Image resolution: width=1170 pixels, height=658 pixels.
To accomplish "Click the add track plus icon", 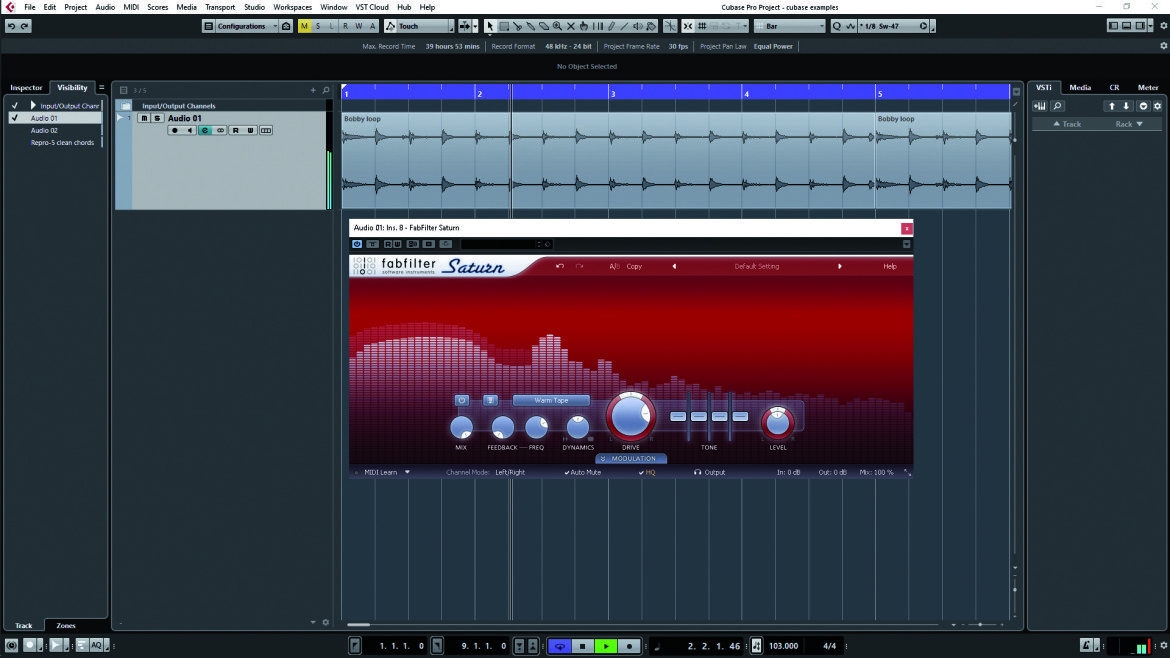I will [313, 90].
